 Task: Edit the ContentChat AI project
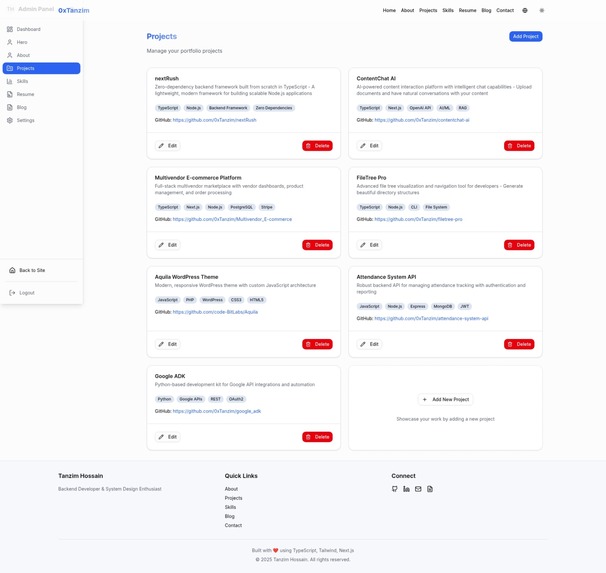click(x=369, y=146)
